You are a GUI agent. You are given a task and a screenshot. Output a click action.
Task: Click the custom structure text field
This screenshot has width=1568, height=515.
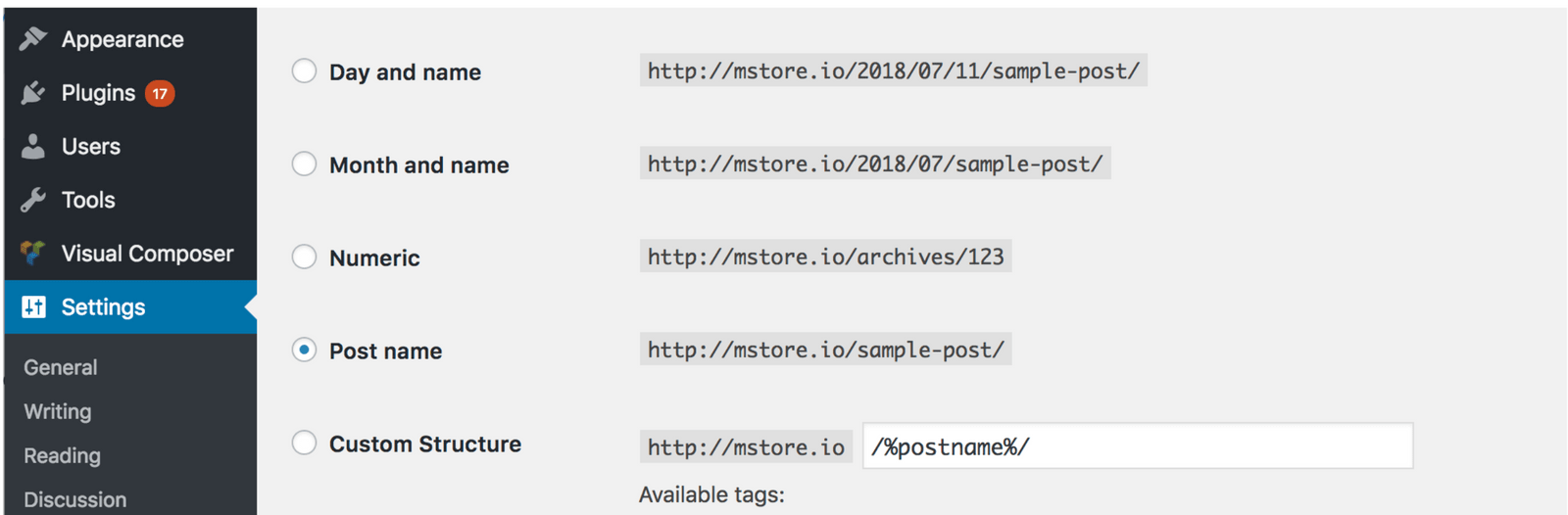[1137, 446]
